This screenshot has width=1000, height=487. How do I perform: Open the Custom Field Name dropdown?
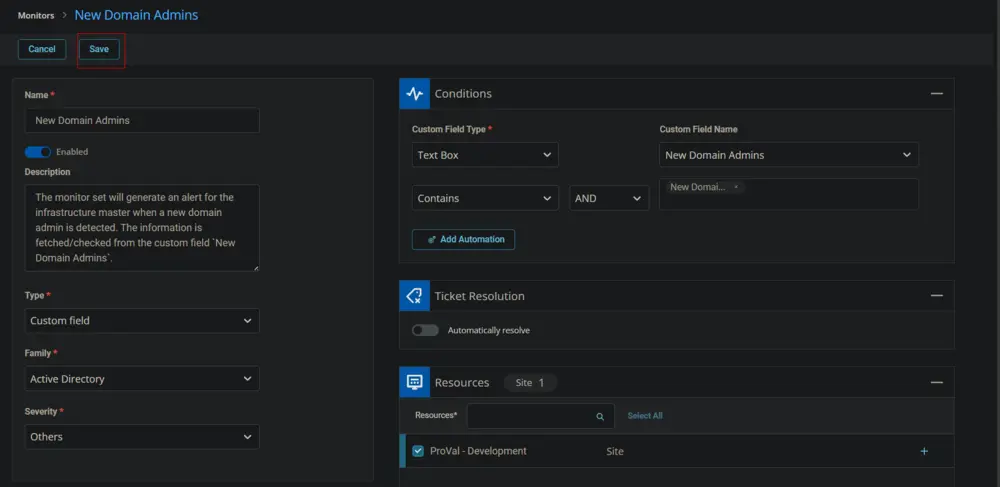[789, 155]
